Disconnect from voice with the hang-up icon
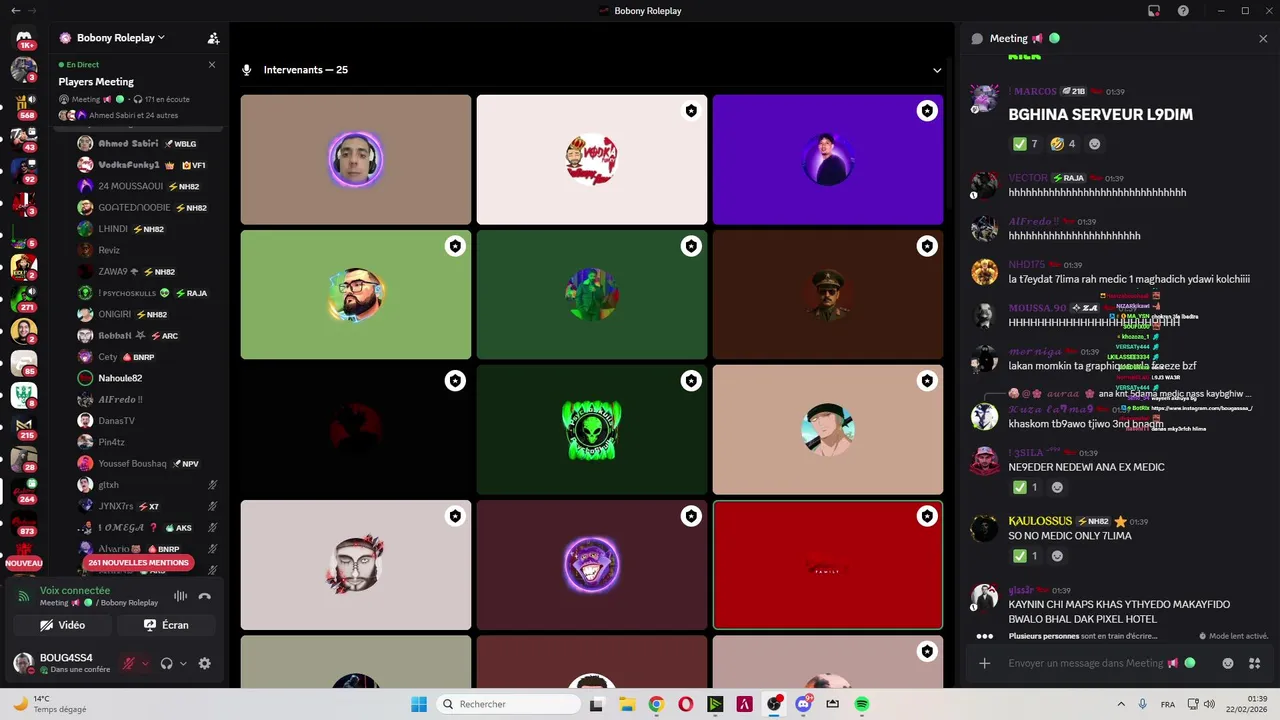 (x=205, y=596)
